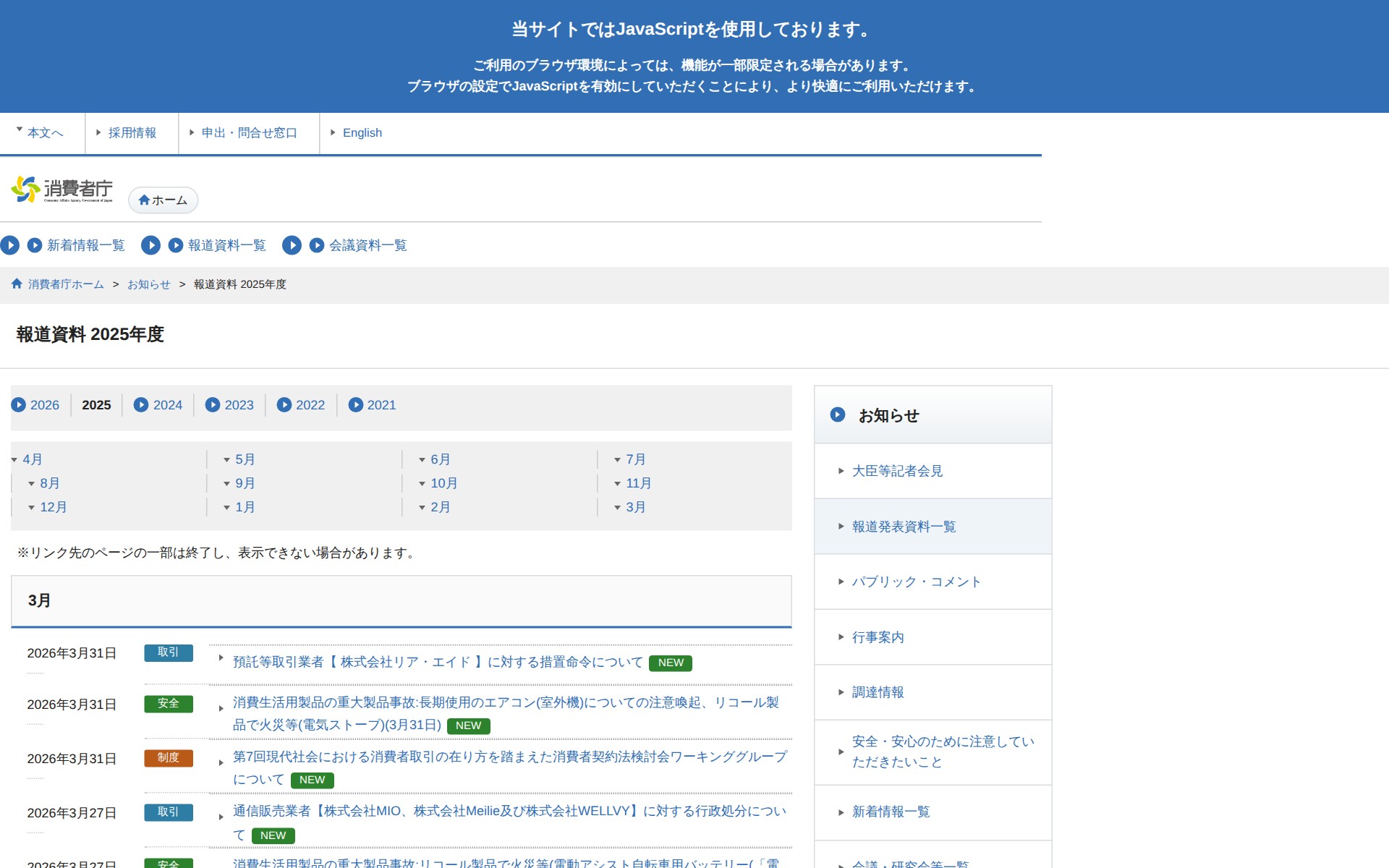
Task: Click the home icon in the breadcrumb
Action: (x=16, y=284)
